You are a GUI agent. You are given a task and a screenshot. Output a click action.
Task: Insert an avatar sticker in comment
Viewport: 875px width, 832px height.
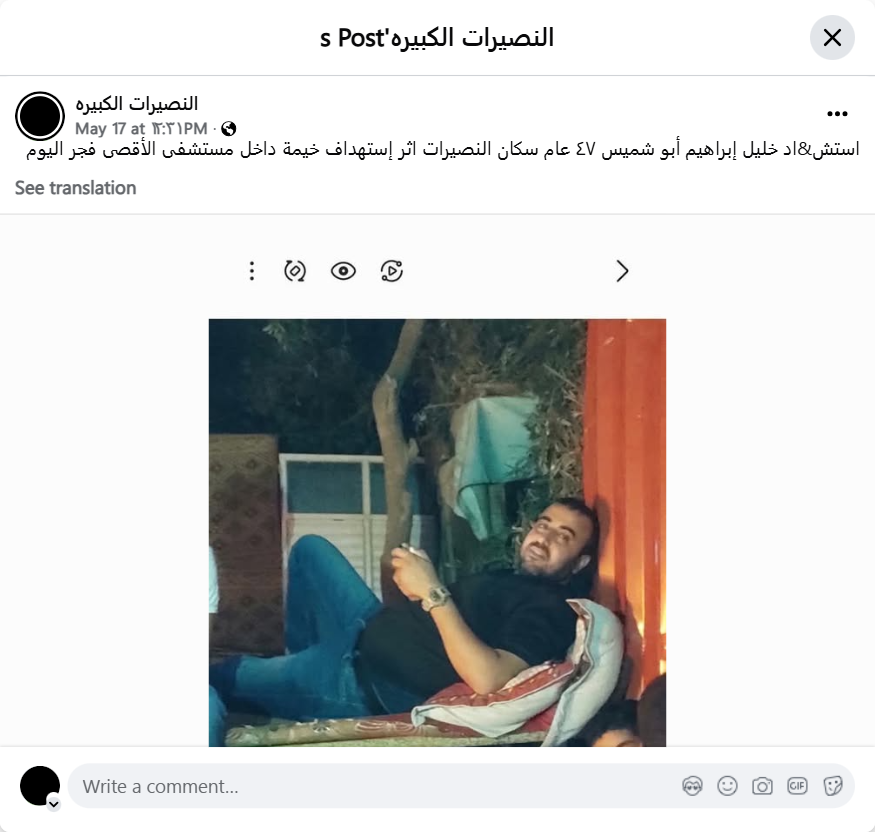[x=692, y=786]
